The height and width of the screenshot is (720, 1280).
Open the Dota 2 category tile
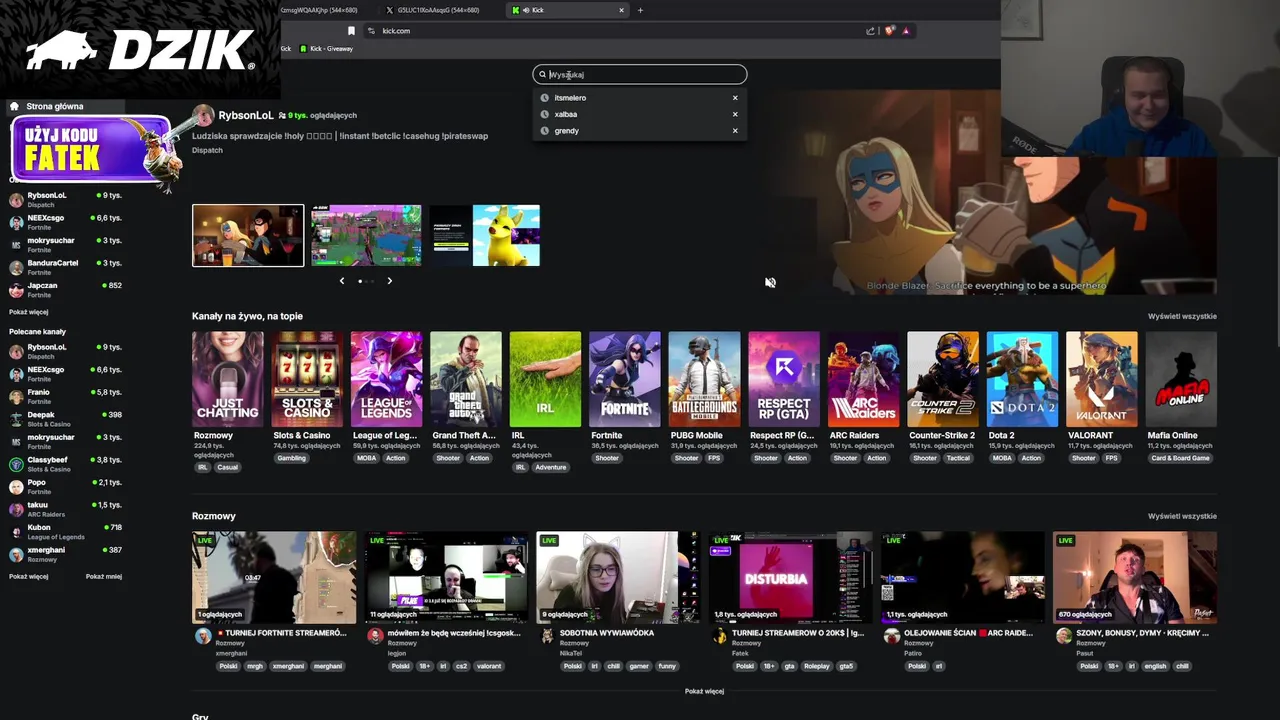(x=1022, y=380)
